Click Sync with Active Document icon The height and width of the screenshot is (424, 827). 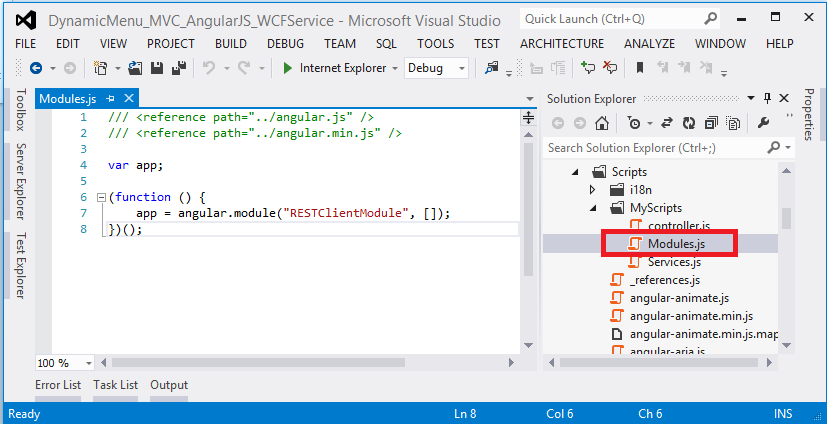coord(667,123)
